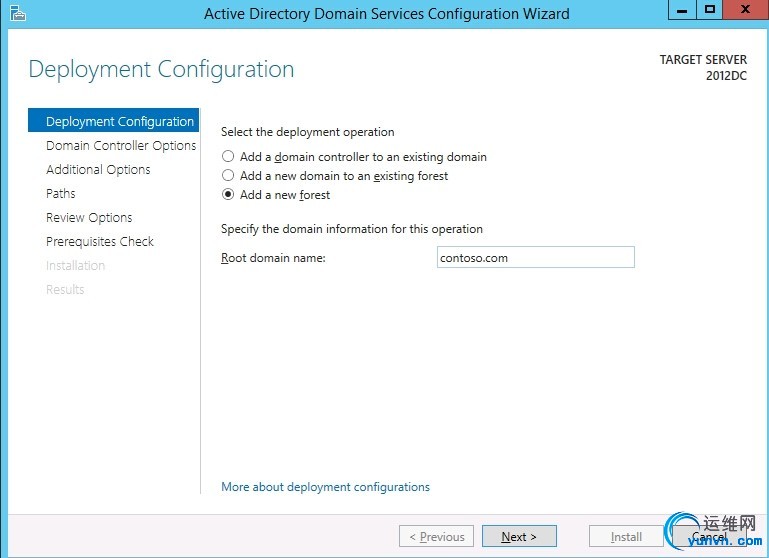Screen dimensions: 769x558
Task: Open the Domain Controller Options step
Action: point(120,146)
